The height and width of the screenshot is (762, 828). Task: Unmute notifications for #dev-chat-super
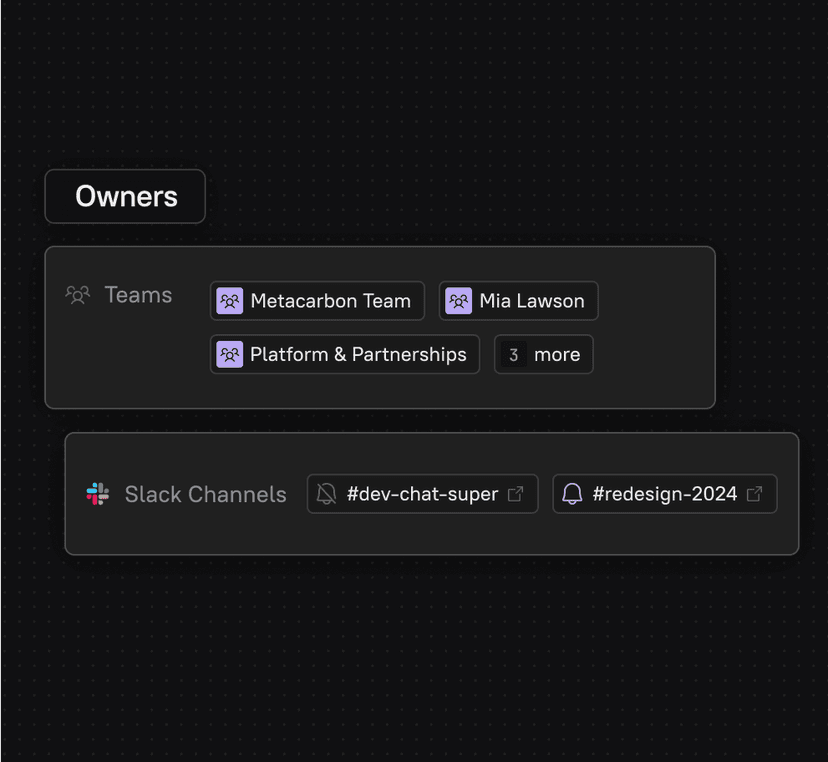[327, 494]
